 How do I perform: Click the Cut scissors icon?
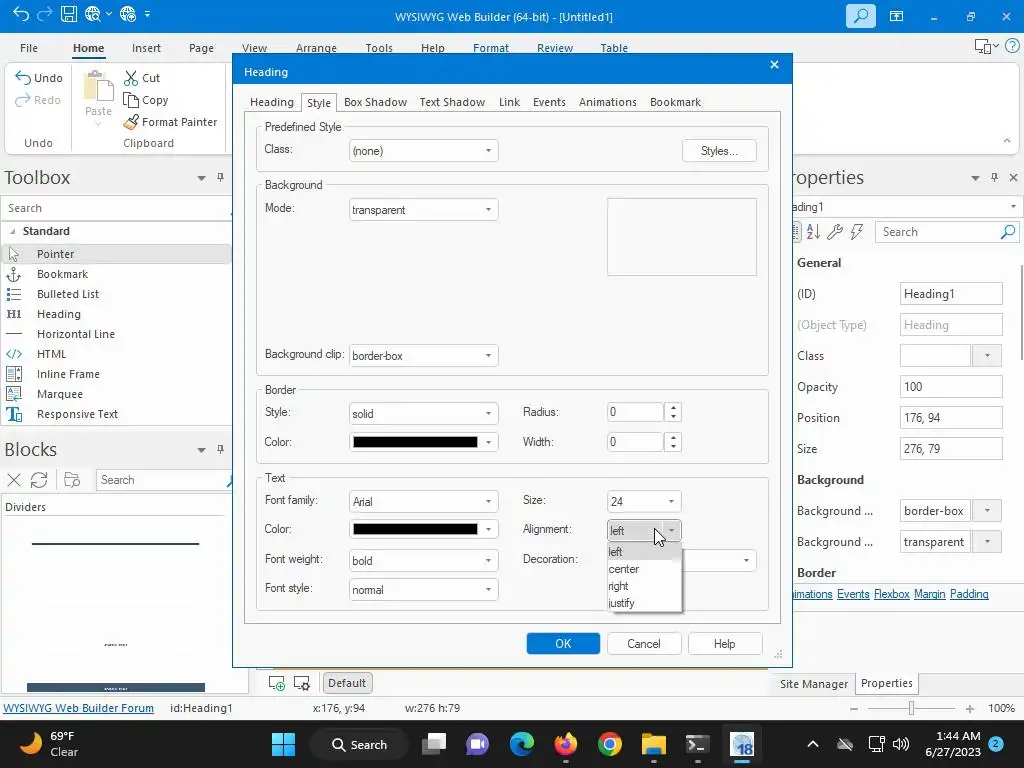[131, 78]
